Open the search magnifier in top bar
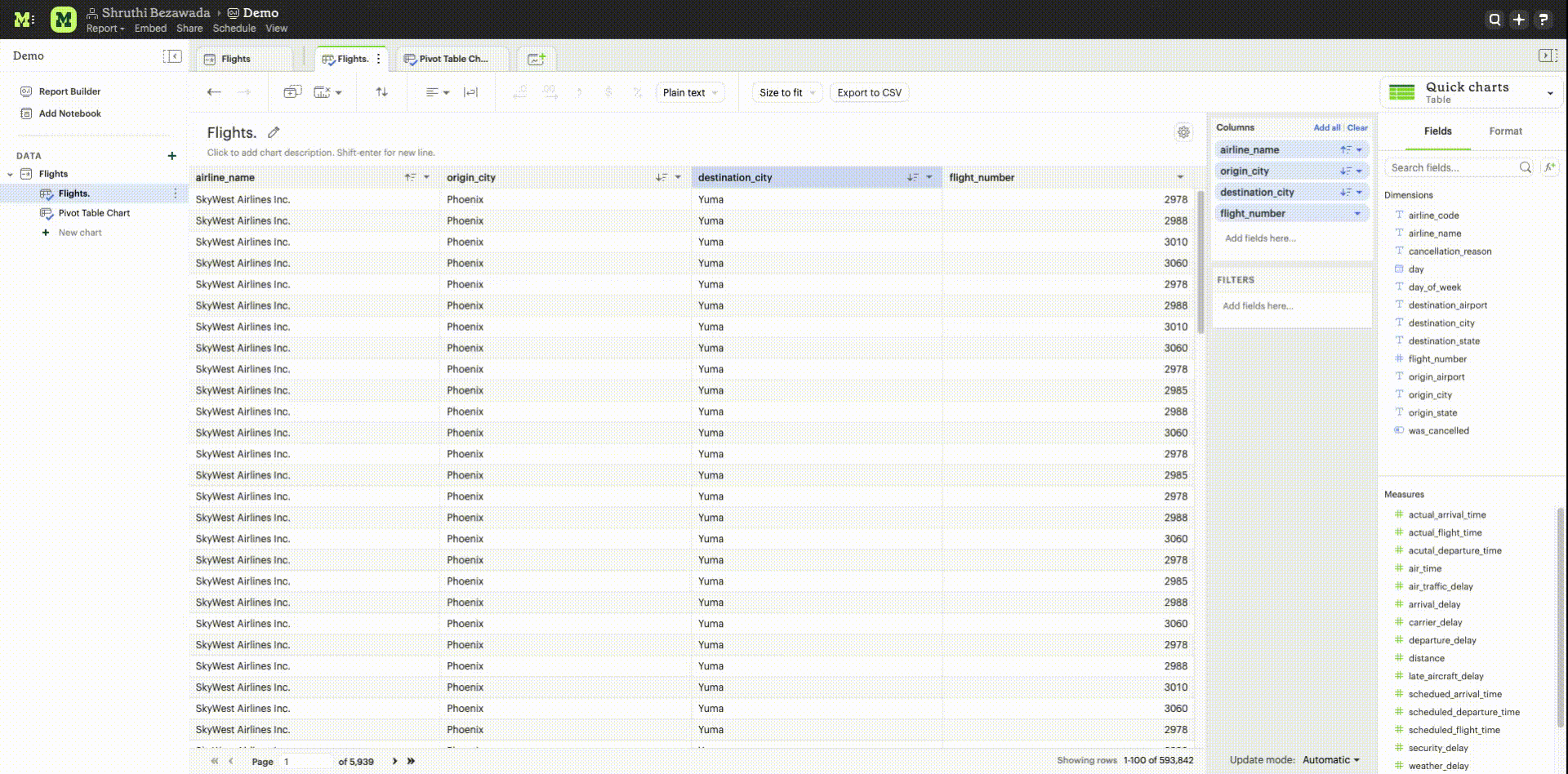Viewport: 1568px width, 774px height. click(x=1494, y=20)
